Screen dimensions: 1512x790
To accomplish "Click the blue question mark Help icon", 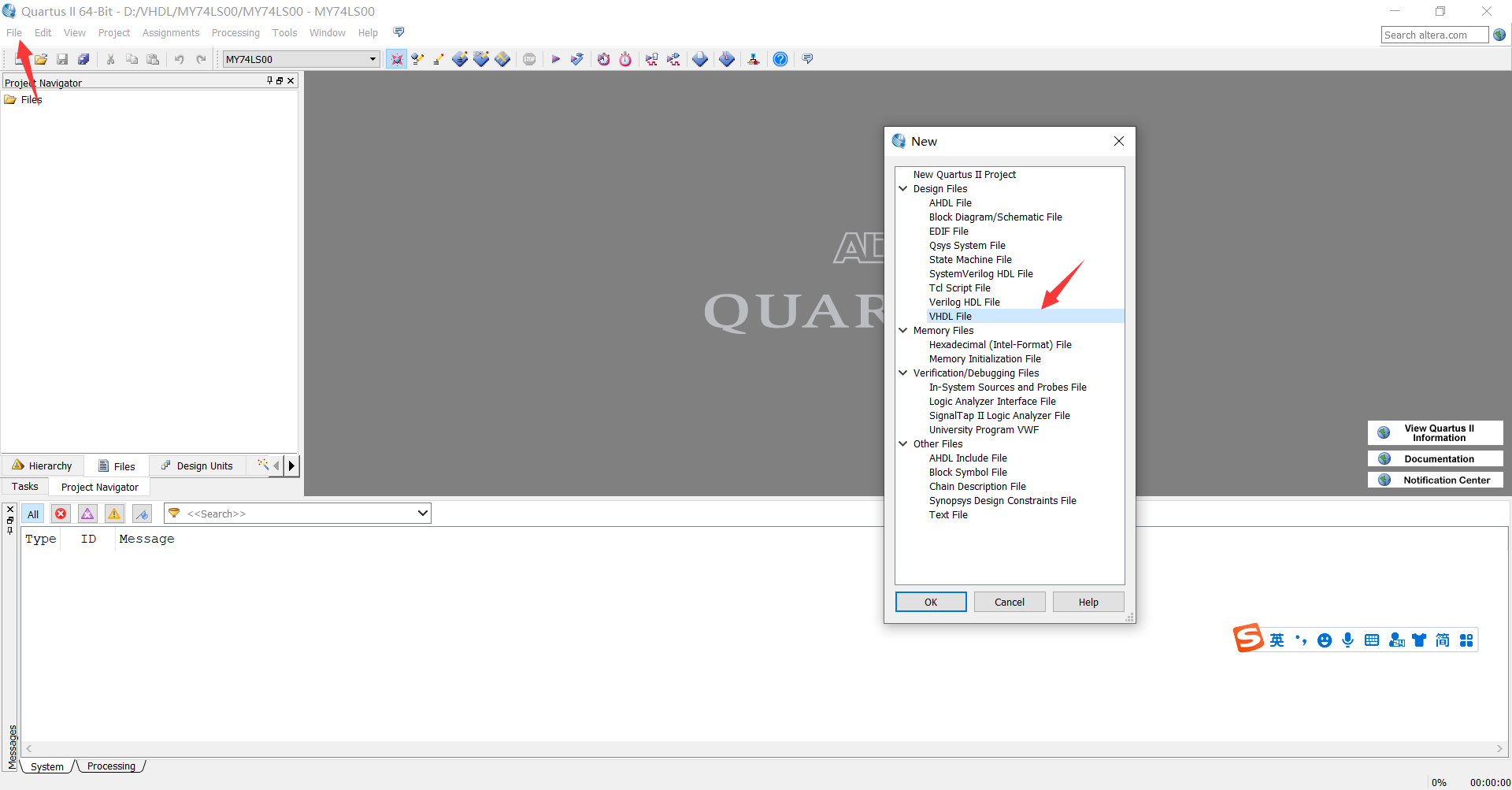I will point(780,59).
